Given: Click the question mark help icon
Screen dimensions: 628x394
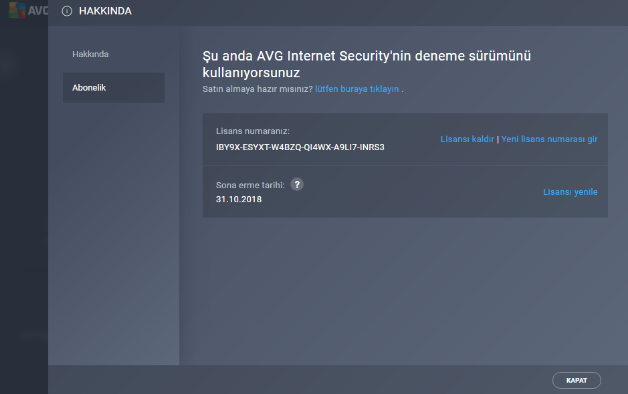Looking at the screenshot, I should [x=297, y=185].
